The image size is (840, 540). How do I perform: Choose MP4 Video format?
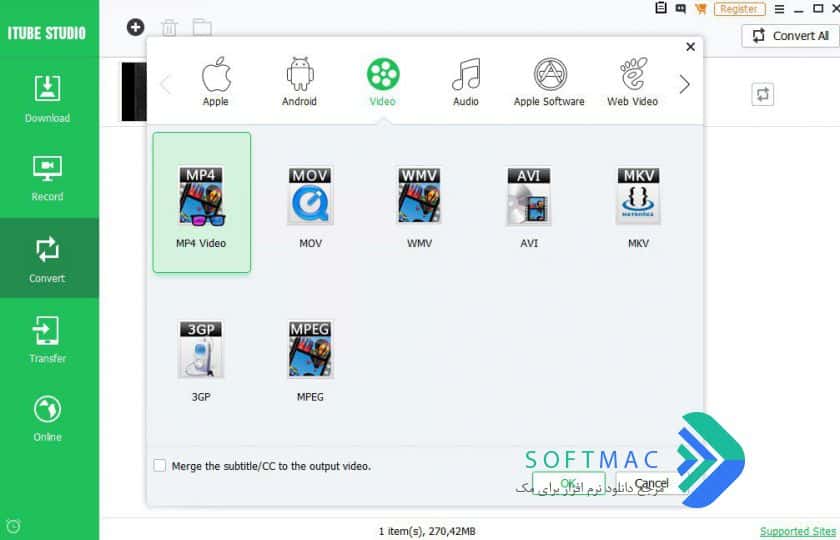click(x=201, y=202)
